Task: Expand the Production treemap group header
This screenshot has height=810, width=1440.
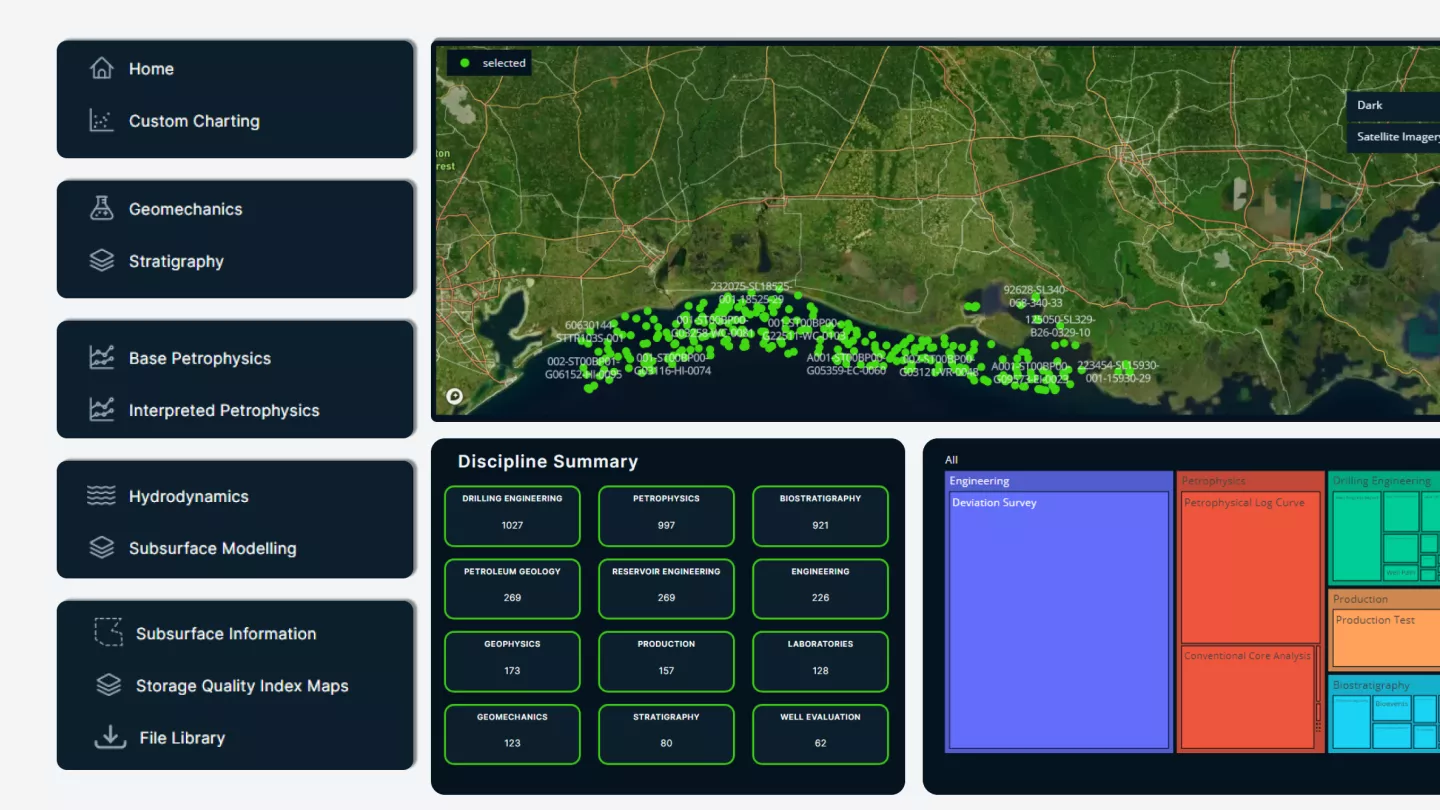Action: (x=1385, y=599)
